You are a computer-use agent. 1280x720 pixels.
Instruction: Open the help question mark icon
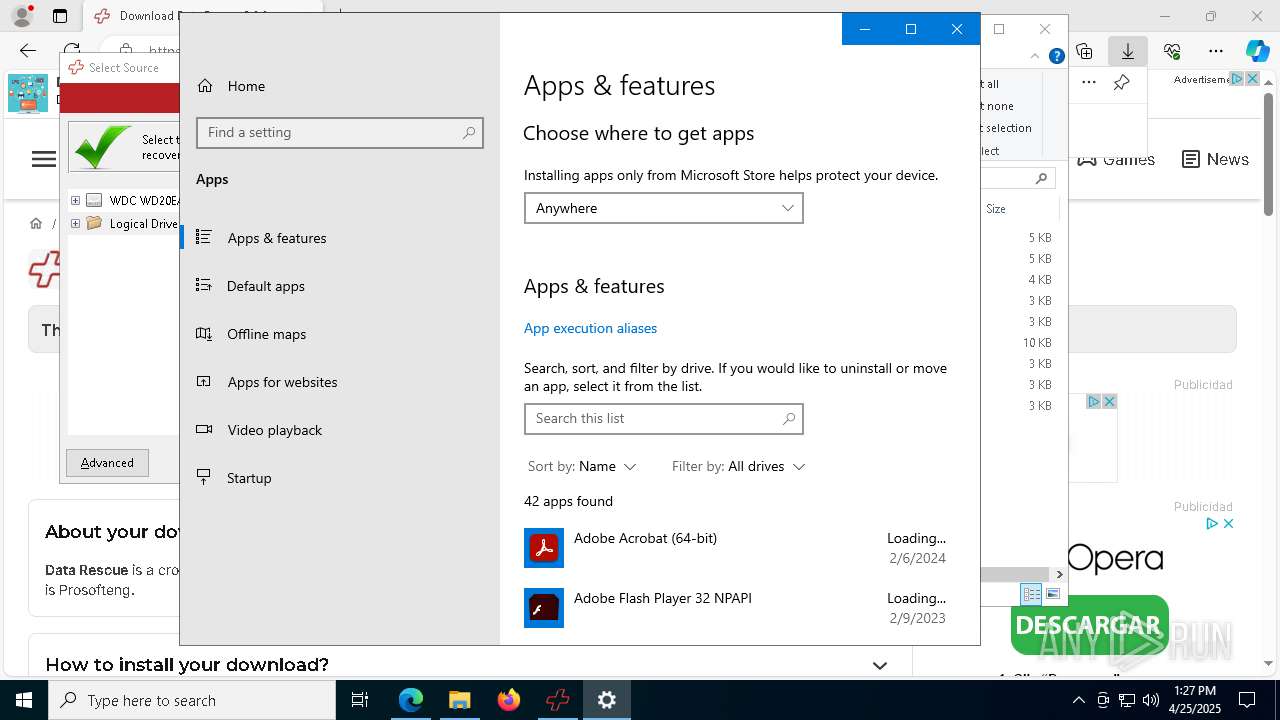click(1056, 57)
